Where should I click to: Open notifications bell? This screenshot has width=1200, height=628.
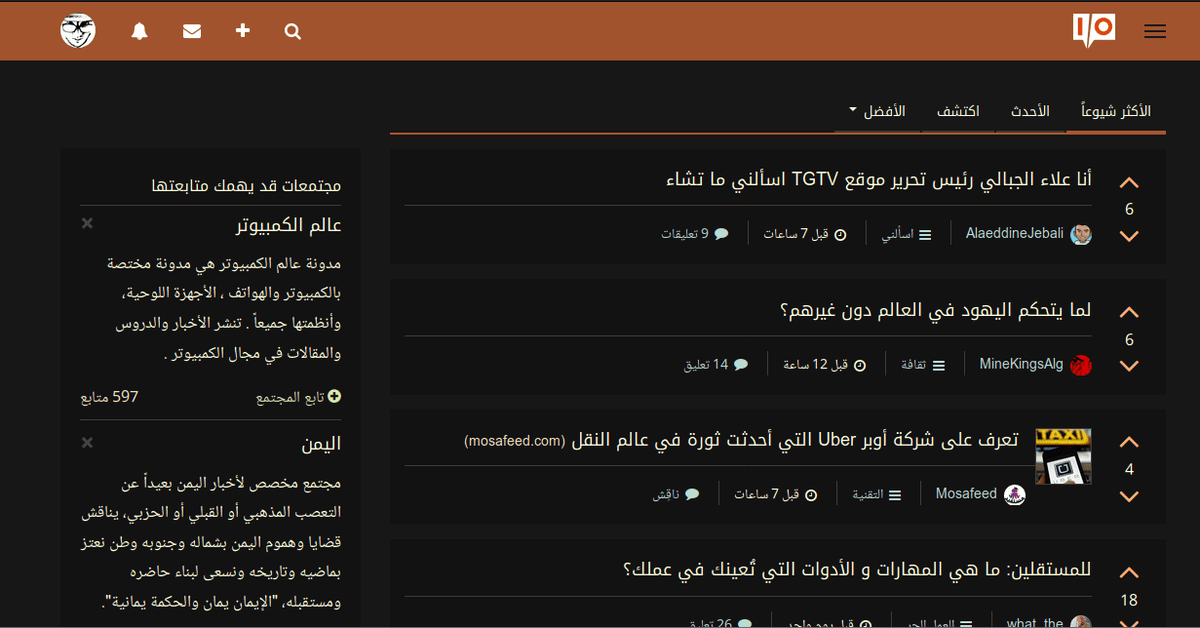coord(139,31)
